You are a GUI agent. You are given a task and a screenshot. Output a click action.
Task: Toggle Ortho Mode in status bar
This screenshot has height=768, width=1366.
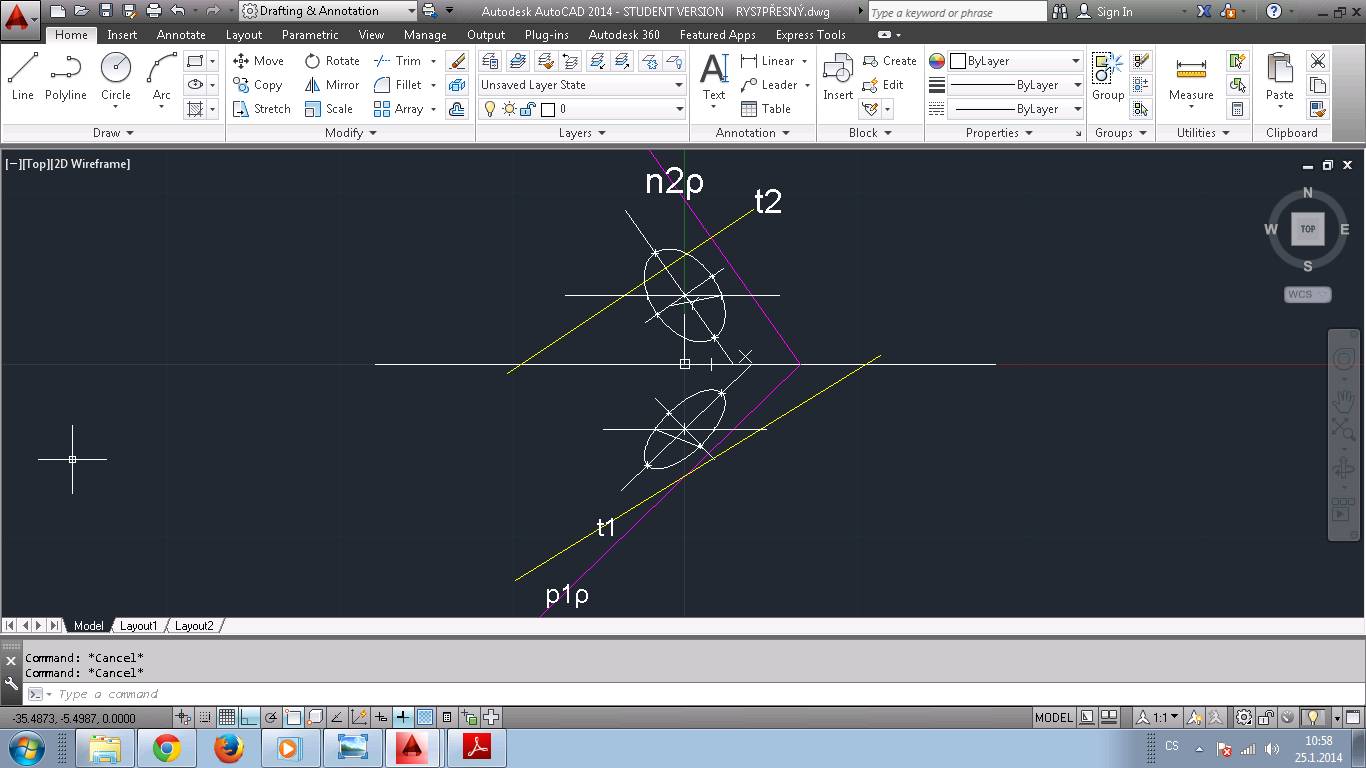pos(248,717)
